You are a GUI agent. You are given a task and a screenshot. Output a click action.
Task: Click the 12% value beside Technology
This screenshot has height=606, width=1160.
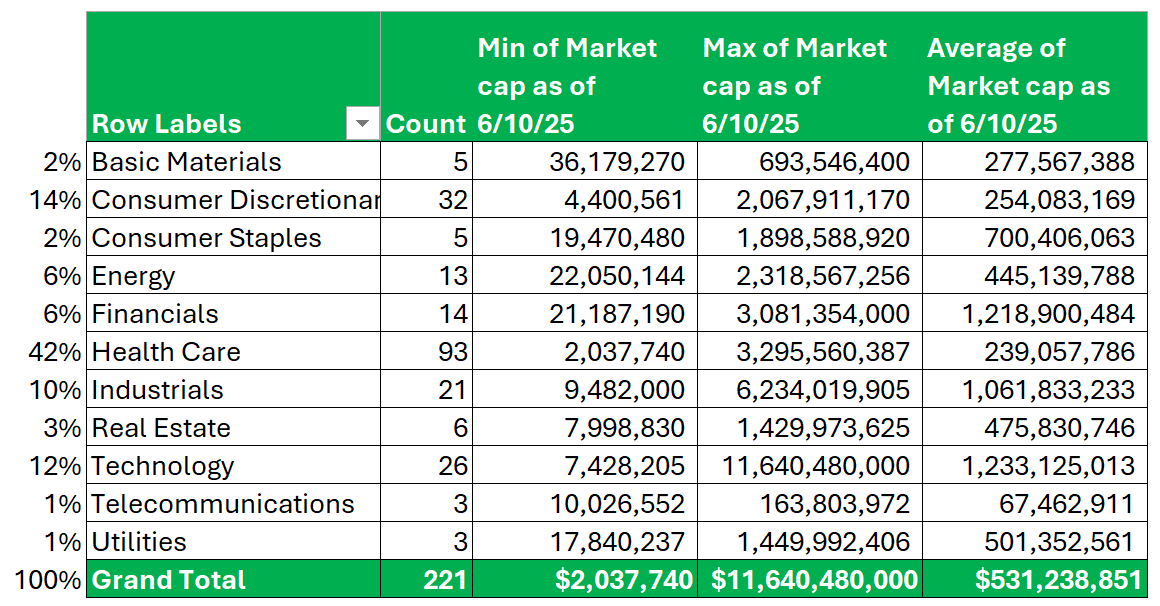coord(55,465)
